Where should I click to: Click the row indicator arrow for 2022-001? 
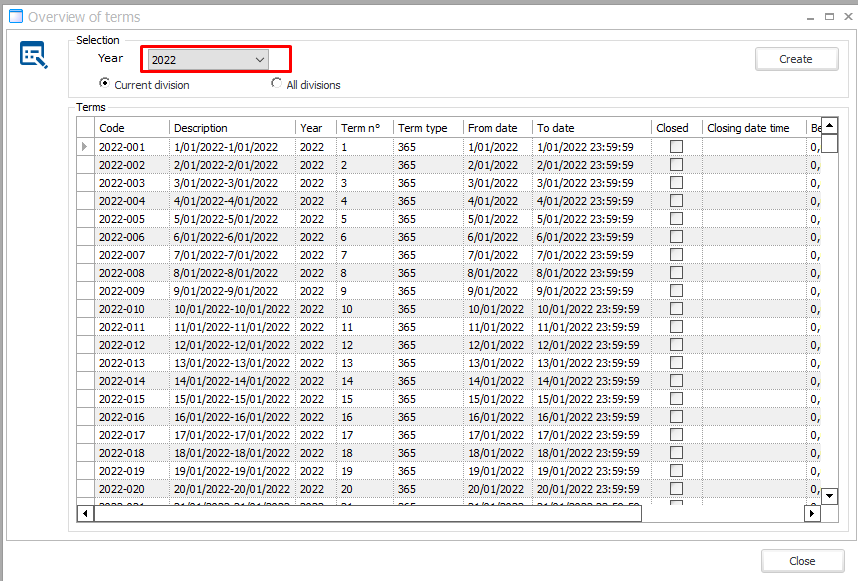point(85,147)
